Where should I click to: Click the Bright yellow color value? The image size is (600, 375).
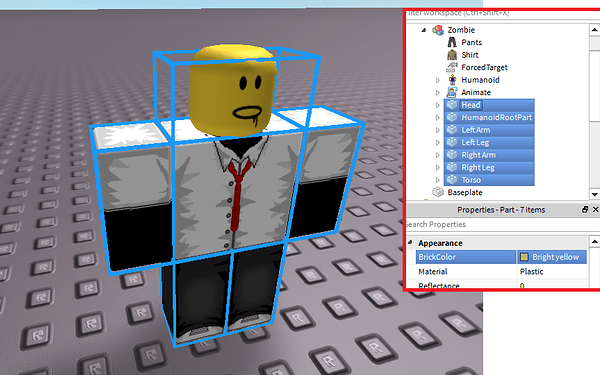556,257
